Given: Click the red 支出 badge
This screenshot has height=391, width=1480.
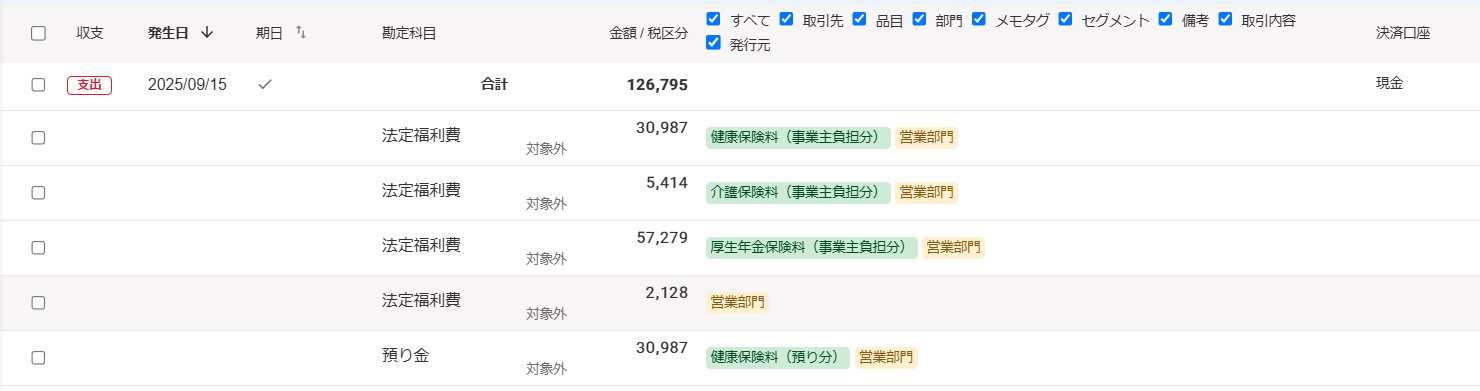Looking at the screenshot, I should coord(89,85).
